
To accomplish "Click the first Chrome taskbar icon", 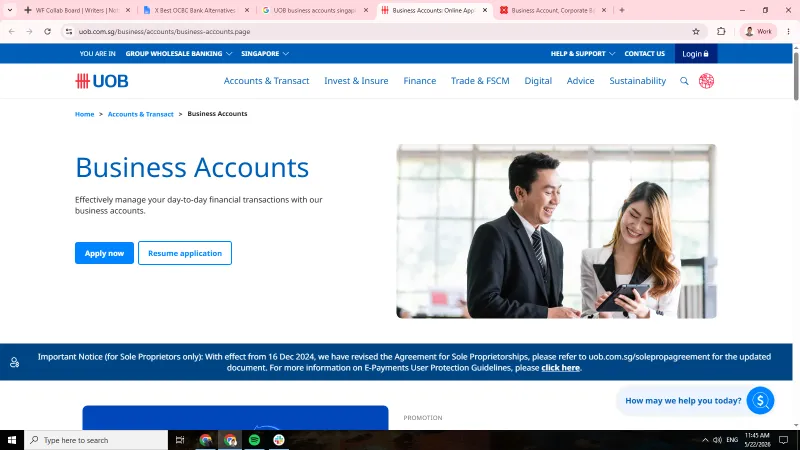I will [206, 440].
